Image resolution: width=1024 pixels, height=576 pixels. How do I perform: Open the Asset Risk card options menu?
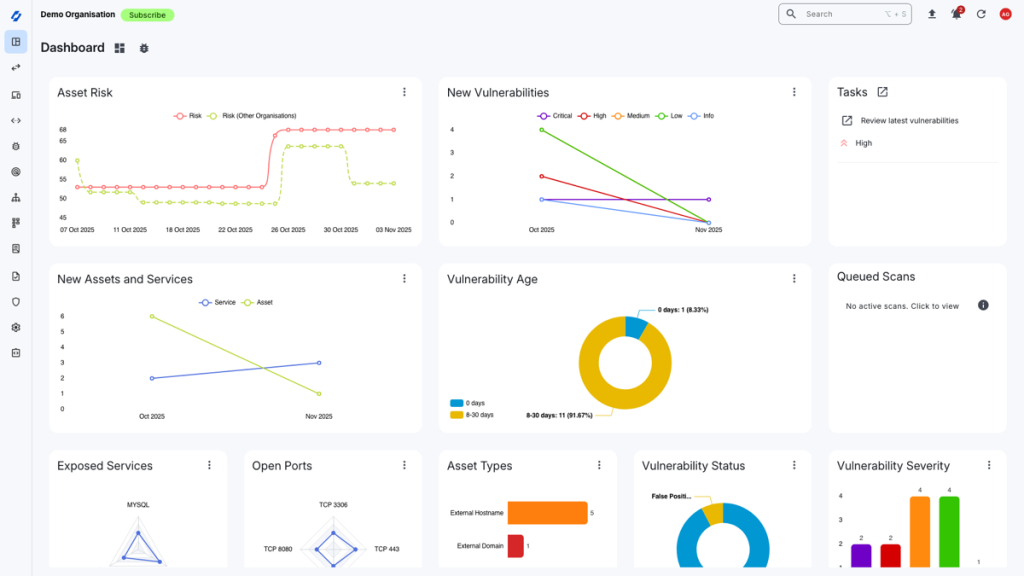[x=404, y=91]
